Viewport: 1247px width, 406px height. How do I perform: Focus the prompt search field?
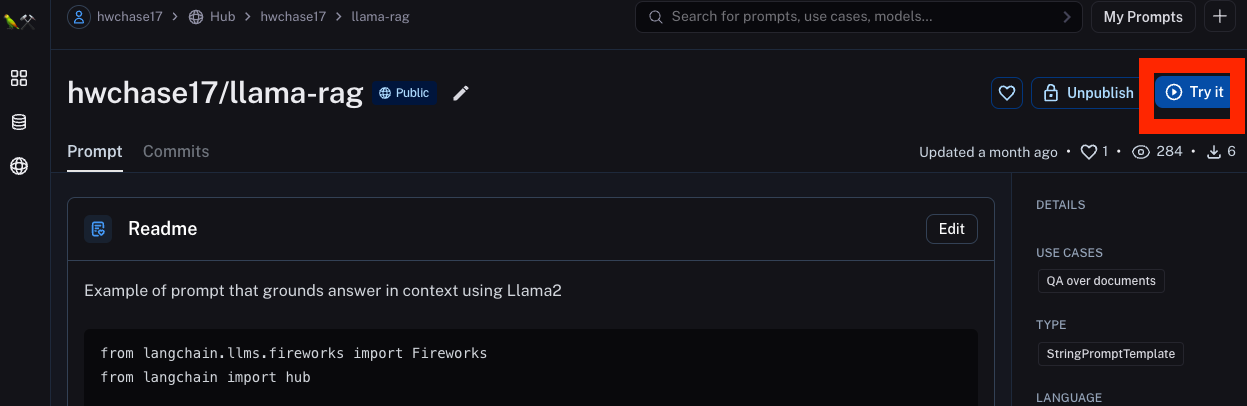860,17
